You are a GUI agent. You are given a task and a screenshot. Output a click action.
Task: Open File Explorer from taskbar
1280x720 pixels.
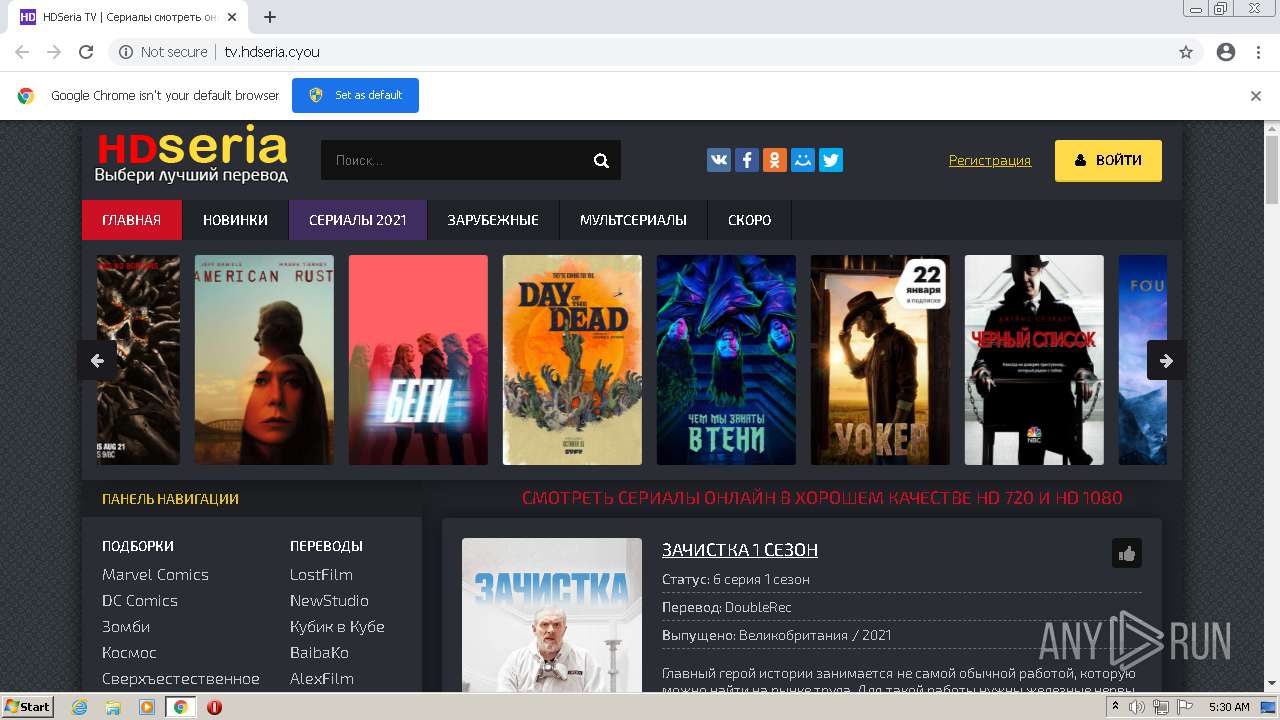pyautogui.click(x=113, y=707)
